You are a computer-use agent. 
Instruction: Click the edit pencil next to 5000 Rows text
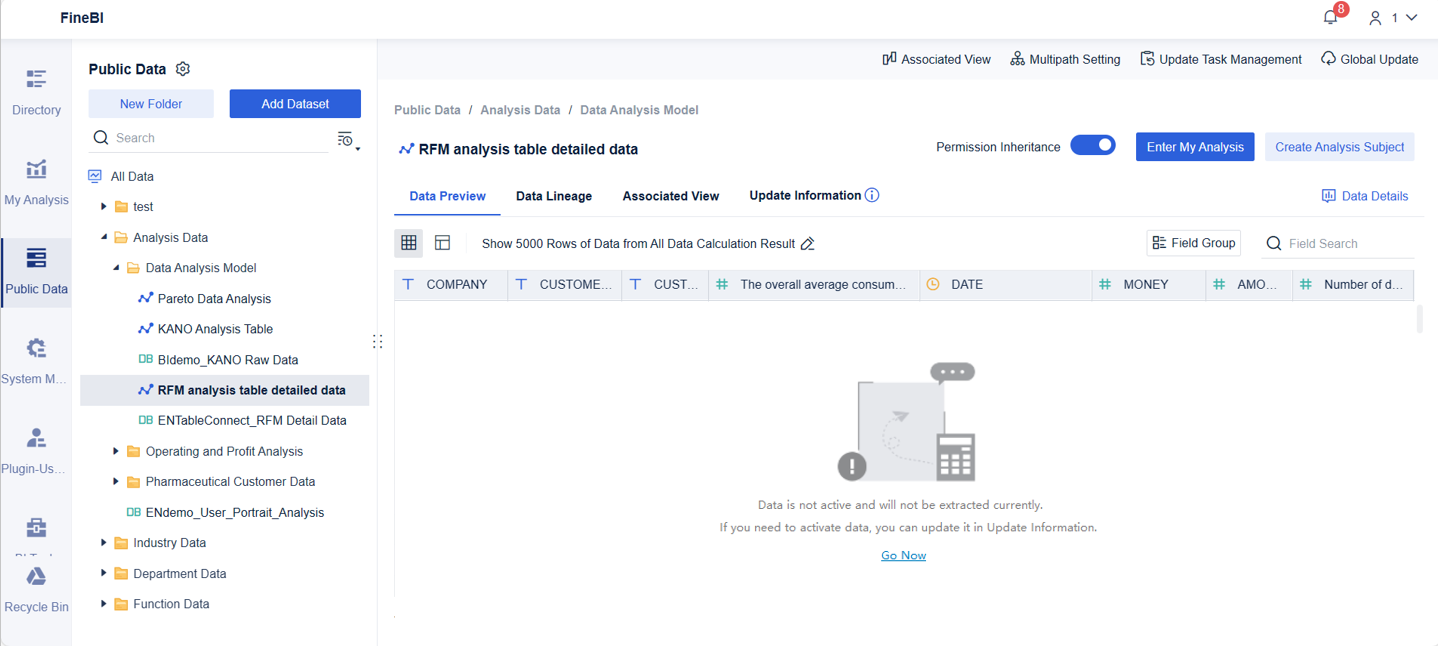(808, 243)
